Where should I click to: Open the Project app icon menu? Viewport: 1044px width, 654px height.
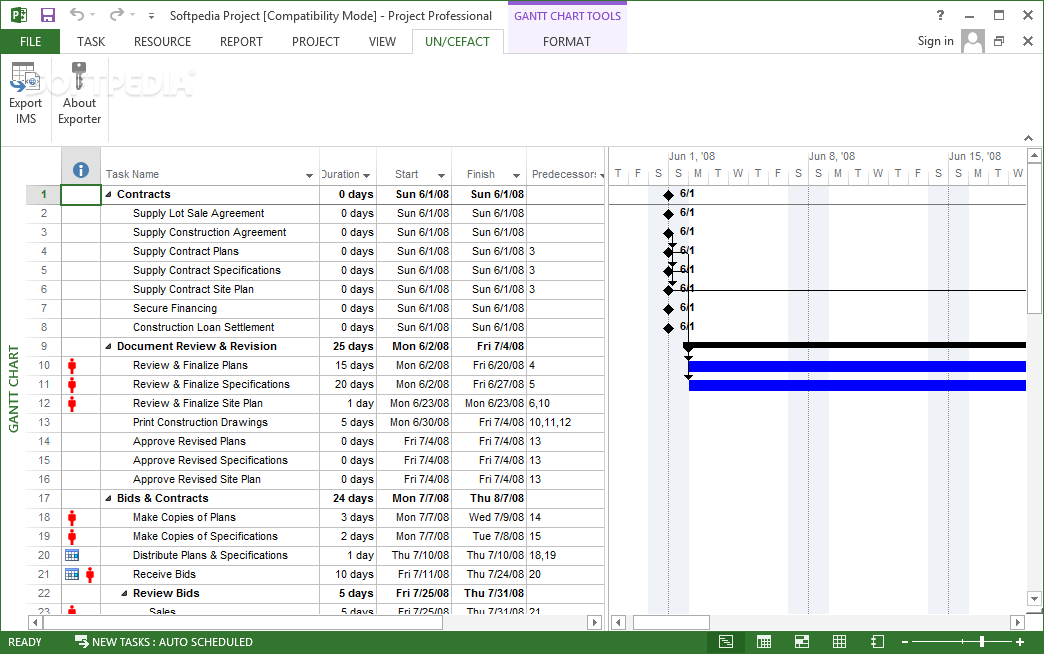(x=19, y=15)
